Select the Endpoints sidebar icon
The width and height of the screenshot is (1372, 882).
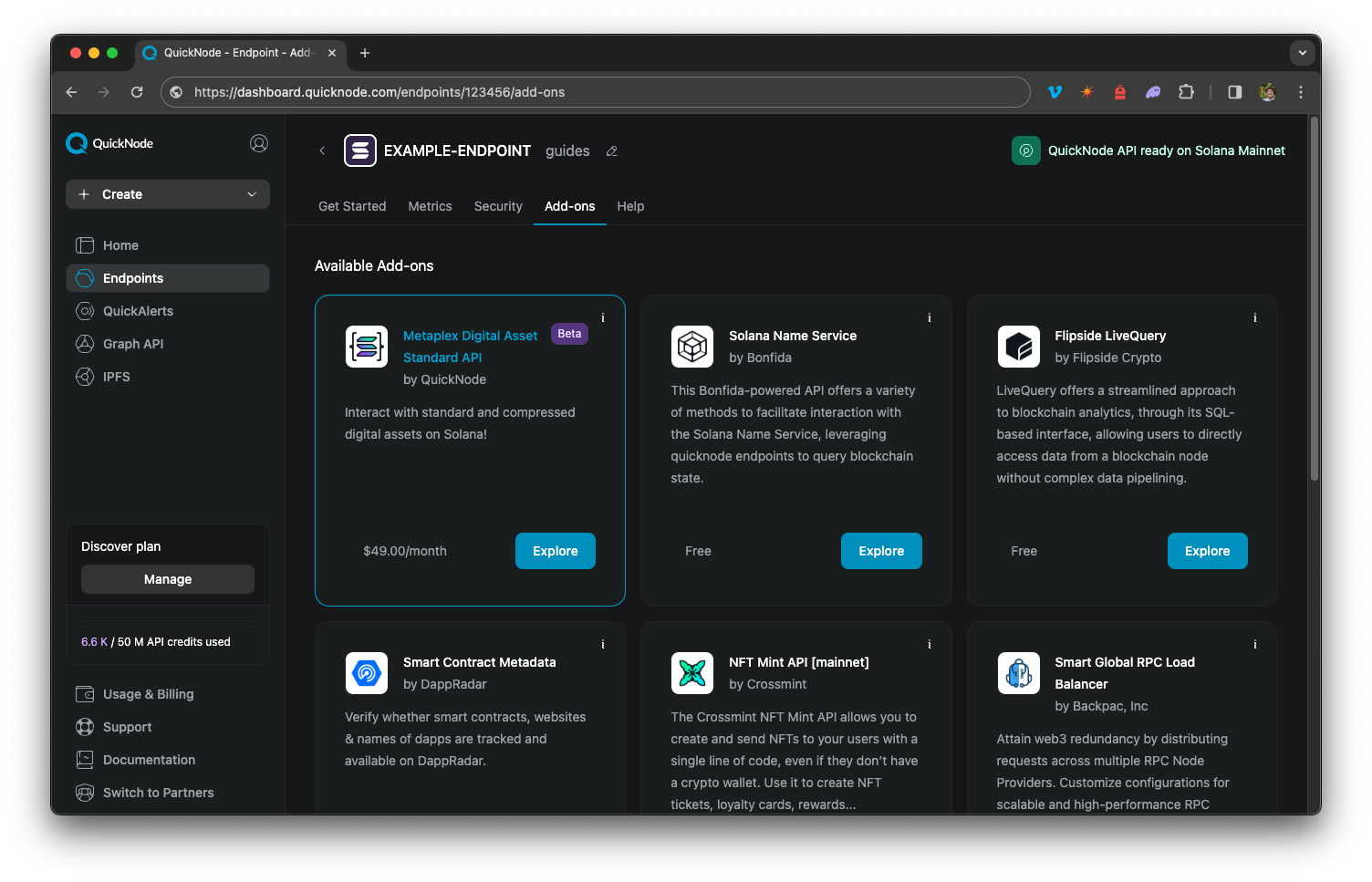84,277
